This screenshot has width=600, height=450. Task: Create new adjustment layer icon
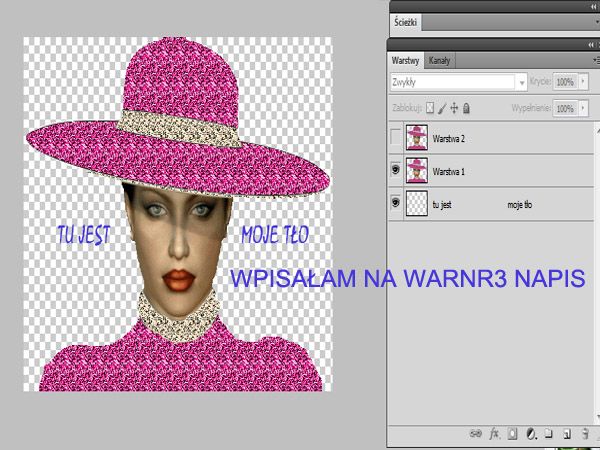(x=529, y=434)
